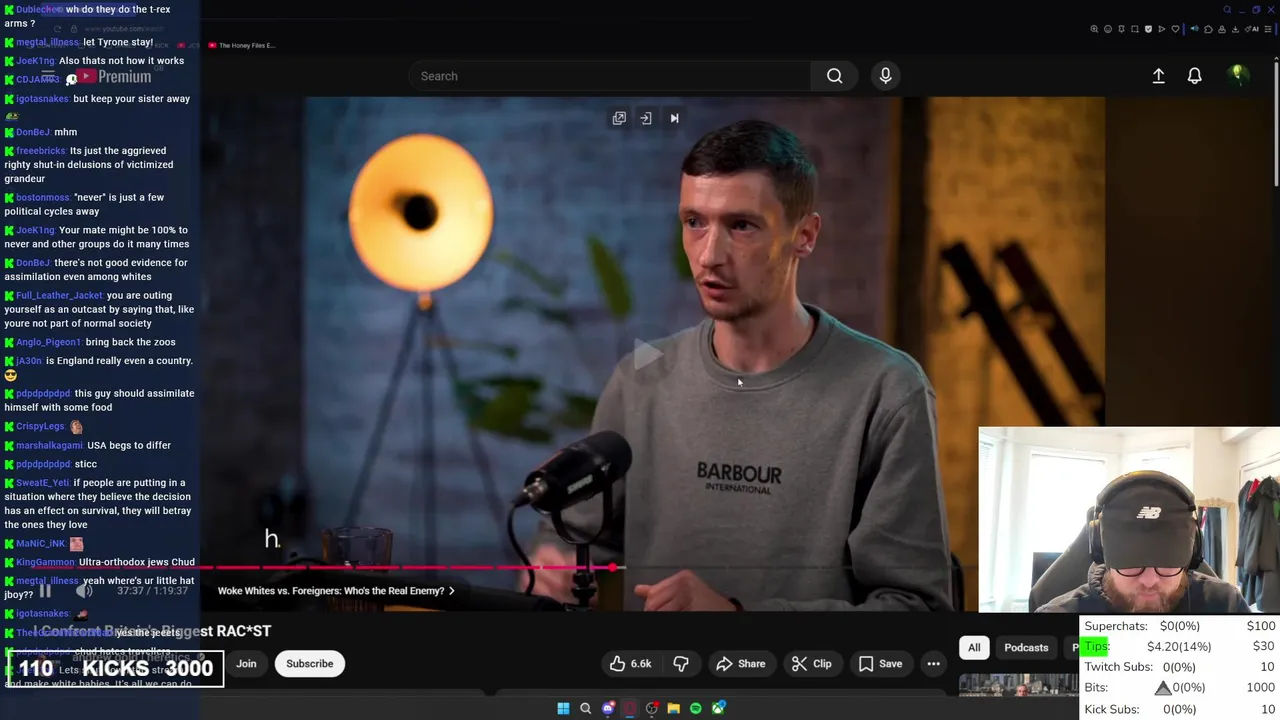Select the 'Podcasts' filter chip
The width and height of the screenshot is (1280, 720).
[1026, 647]
